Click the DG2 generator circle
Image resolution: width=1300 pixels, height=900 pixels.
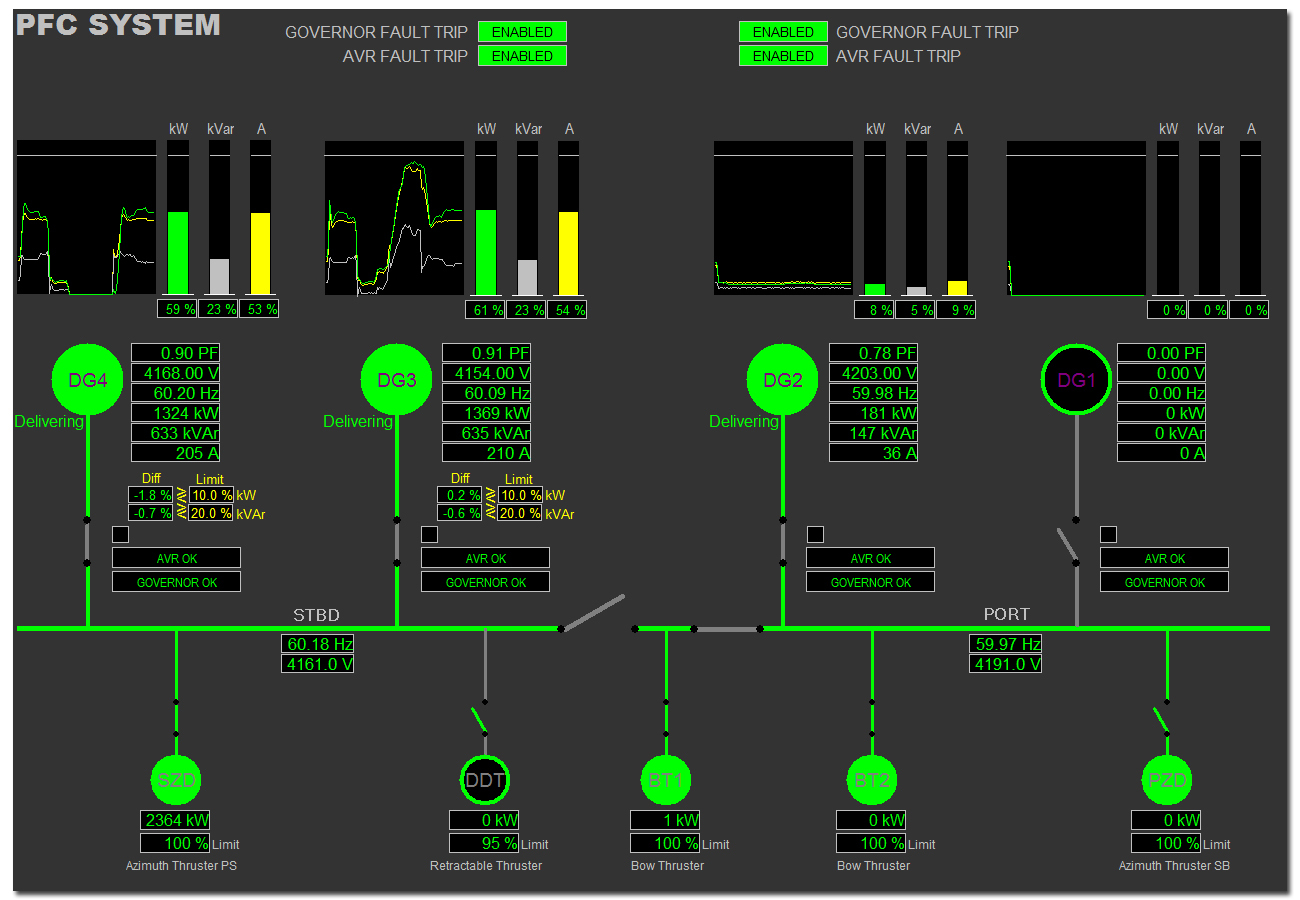(x=782, y=379)
